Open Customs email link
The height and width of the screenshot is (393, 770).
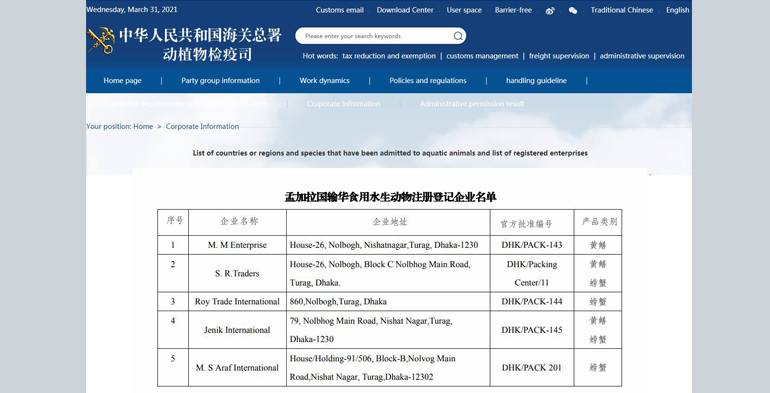click(340, 10)
